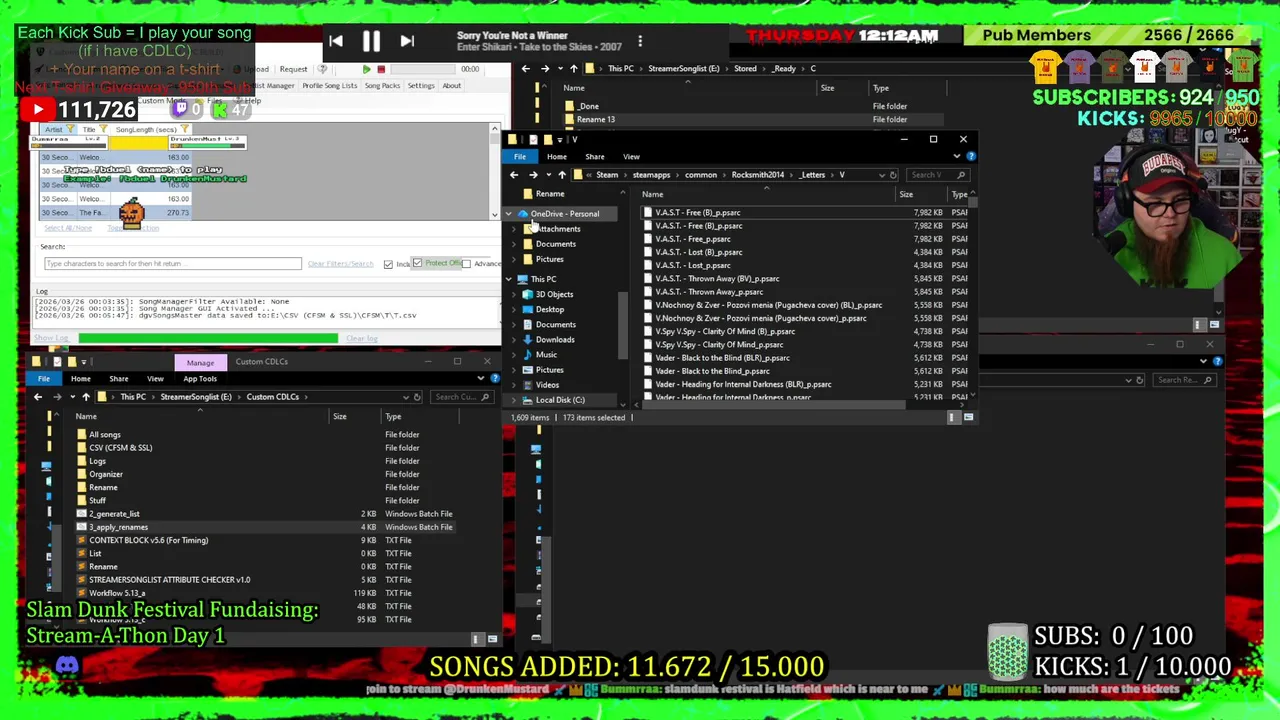Open App Tools tab in Custom CDLCs window

pos(200,379)
